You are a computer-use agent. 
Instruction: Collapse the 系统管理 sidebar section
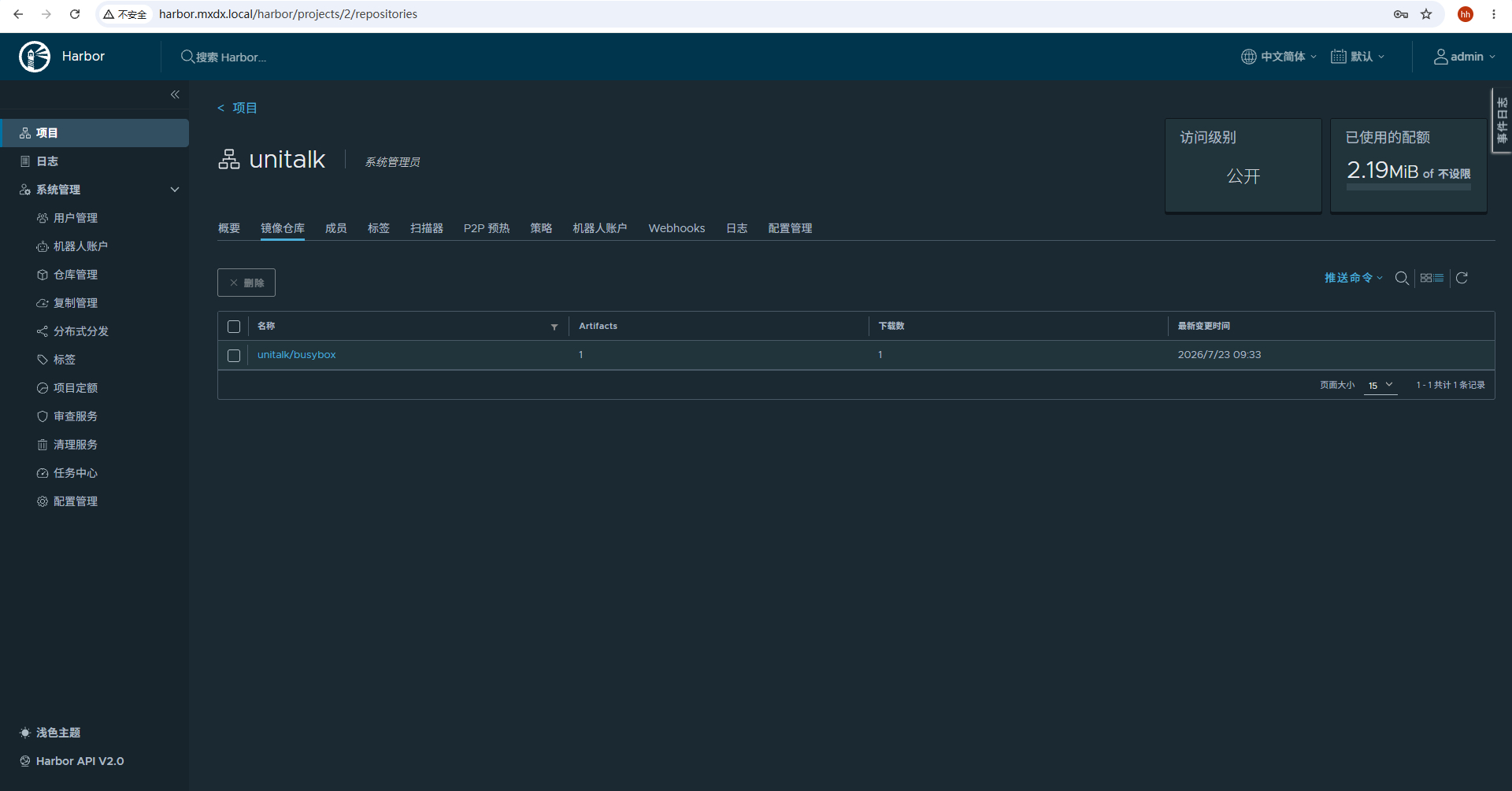pyautogui.click(x=175, y=190)
